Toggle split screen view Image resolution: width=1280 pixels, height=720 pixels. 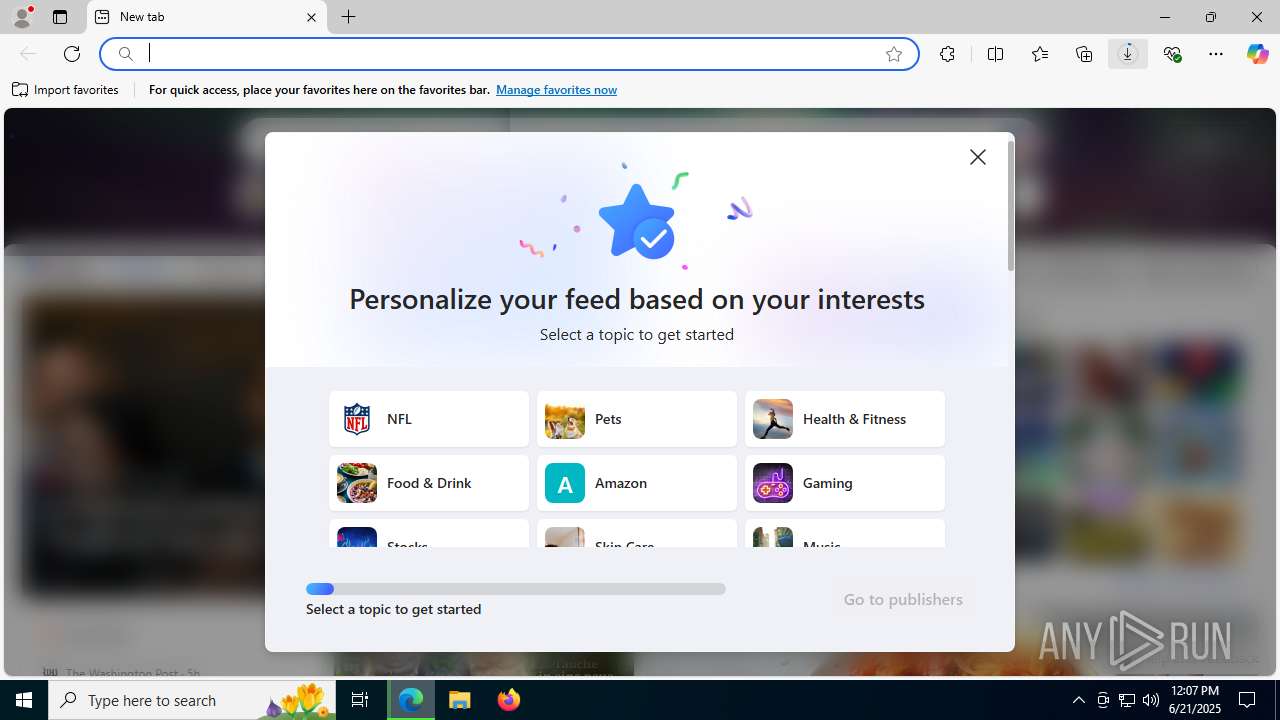point(995,54)
